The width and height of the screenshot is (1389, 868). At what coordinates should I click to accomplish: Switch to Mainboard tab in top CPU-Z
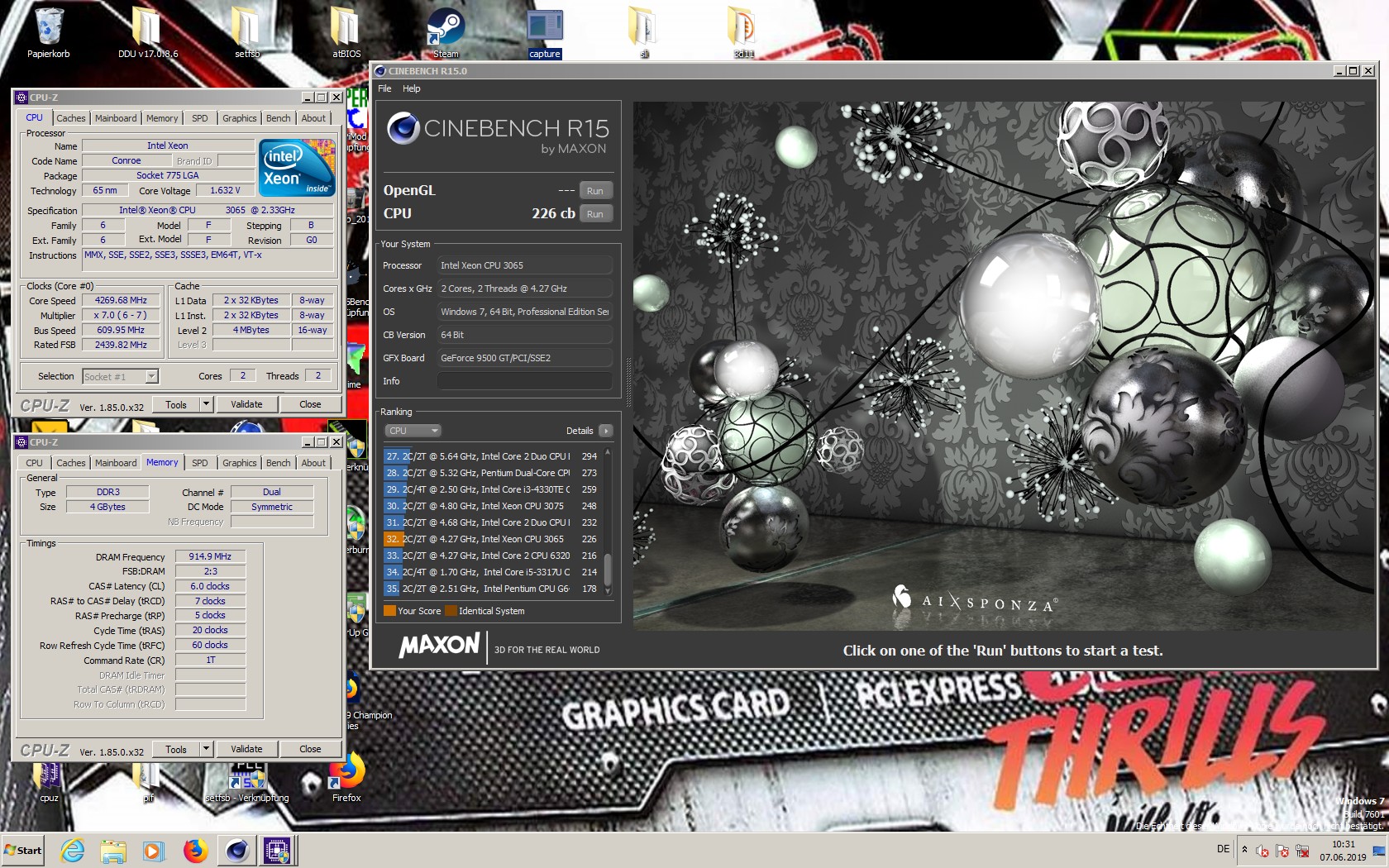[x=116, y=118]
